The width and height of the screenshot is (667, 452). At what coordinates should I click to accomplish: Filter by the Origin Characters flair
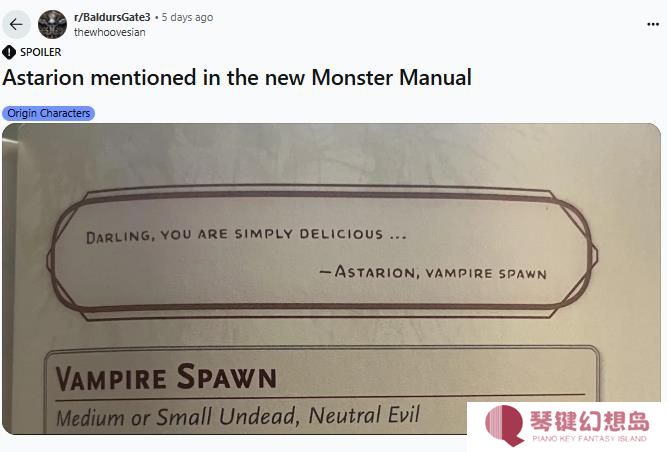click(48, 113)
